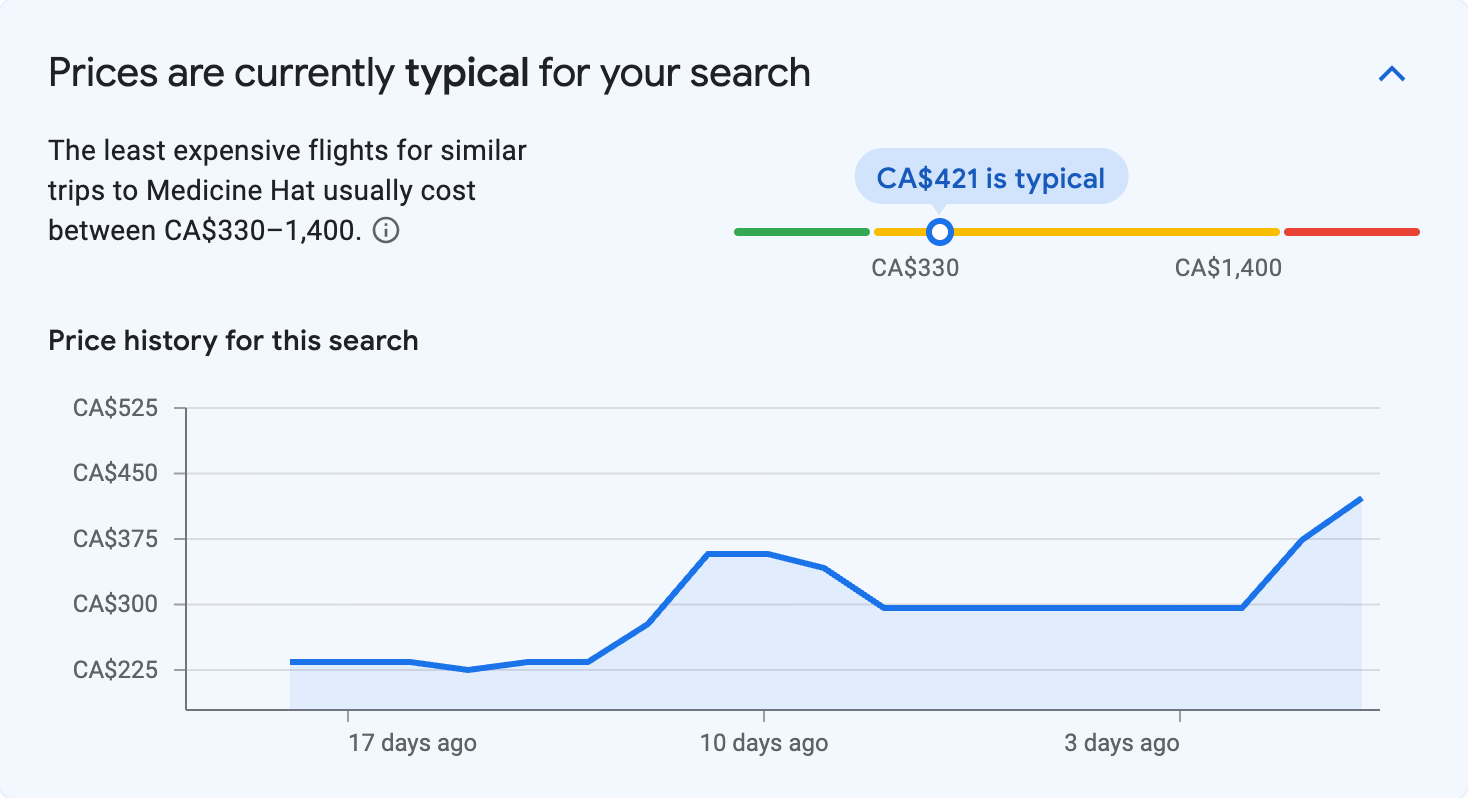The width and height of the screenshot is (1468, 798).
Task: Click the CA$375 y-axis label
Action: tap(115, 539)
